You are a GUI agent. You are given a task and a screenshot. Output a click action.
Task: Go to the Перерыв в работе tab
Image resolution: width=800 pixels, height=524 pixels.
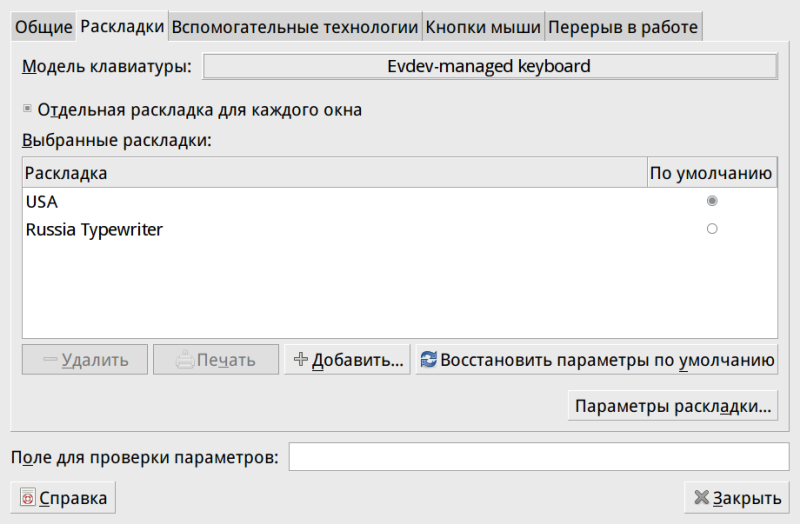(x=623, y=27)
